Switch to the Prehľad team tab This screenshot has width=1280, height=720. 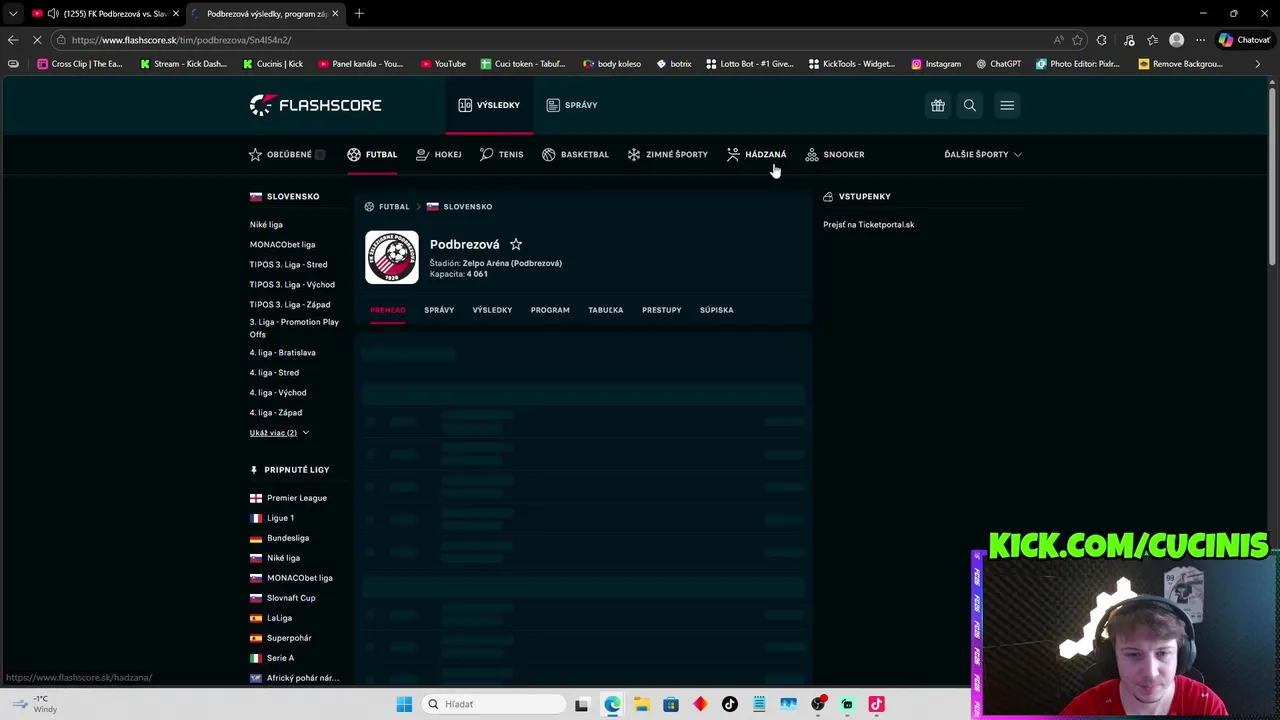click(388, 310)
